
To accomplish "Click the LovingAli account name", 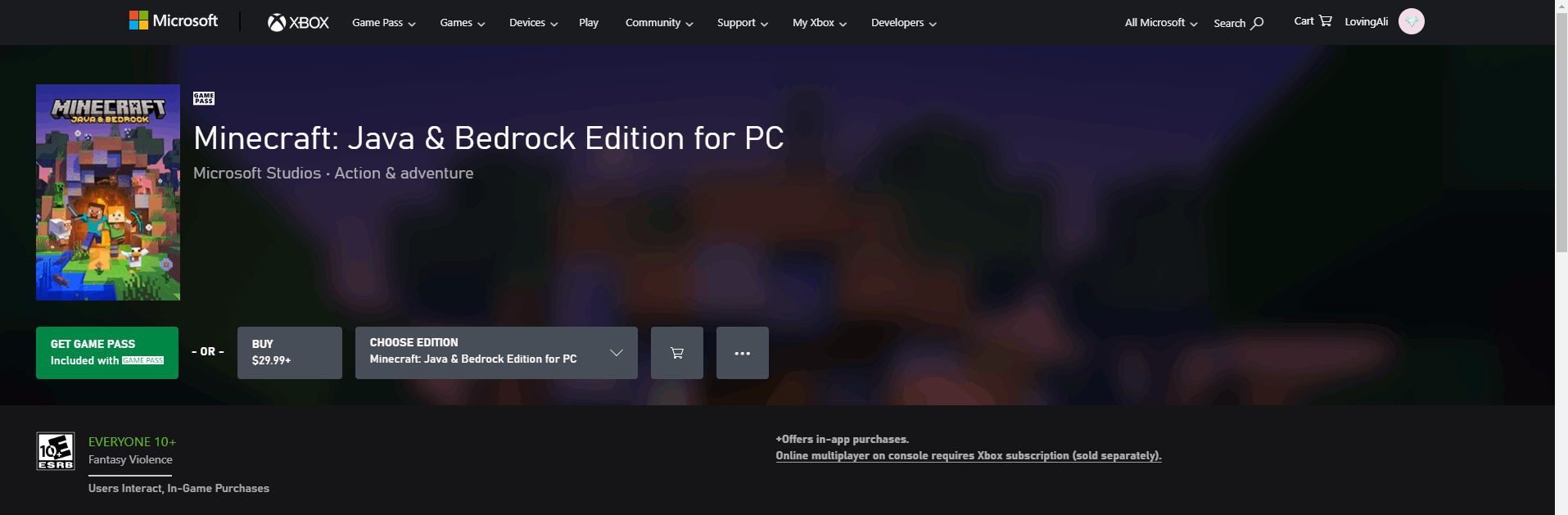I will click(1367, 22).
